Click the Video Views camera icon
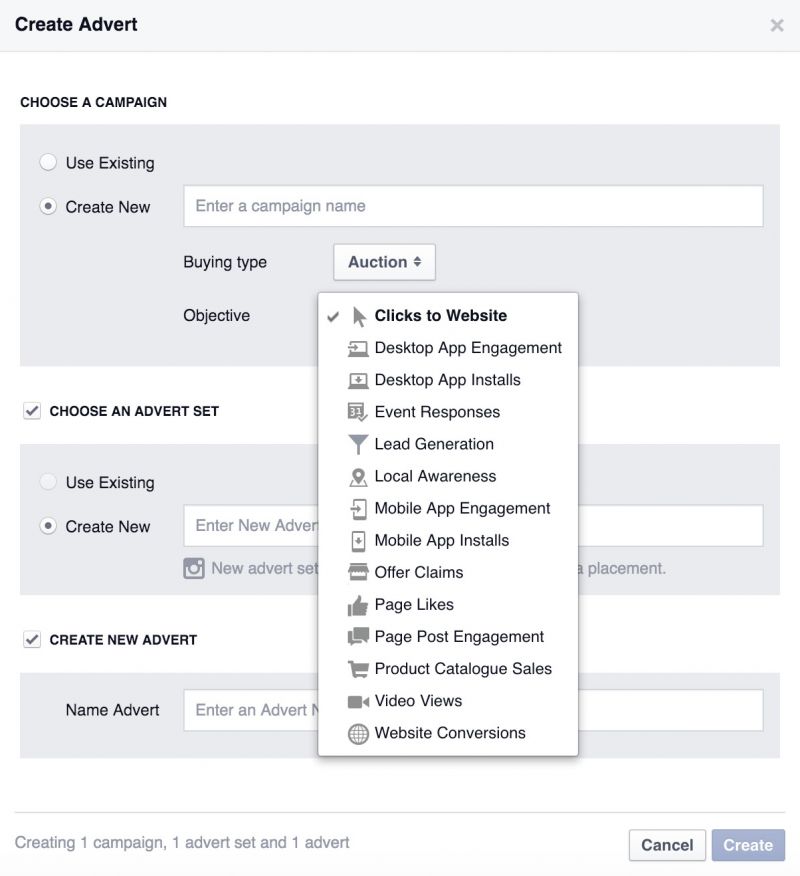This screenshot has height=876, width=800. [x=358, y=701]
